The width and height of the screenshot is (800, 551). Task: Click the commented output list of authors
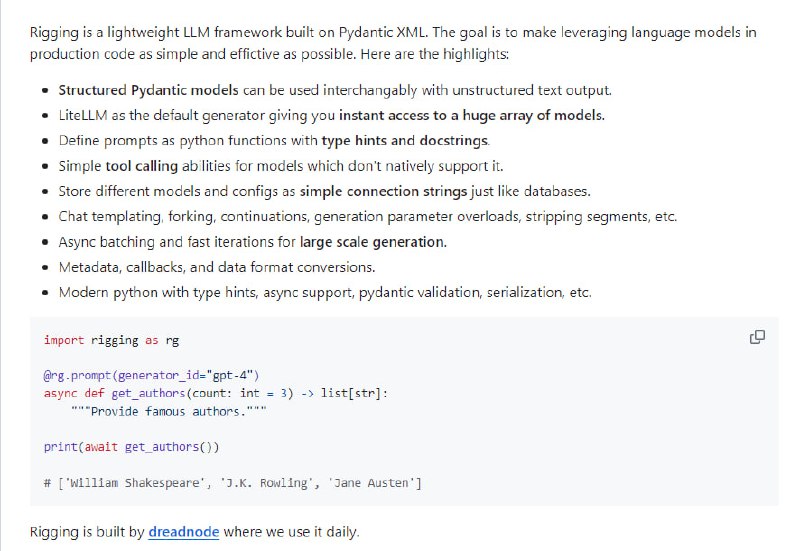click(x=233, y=483)
